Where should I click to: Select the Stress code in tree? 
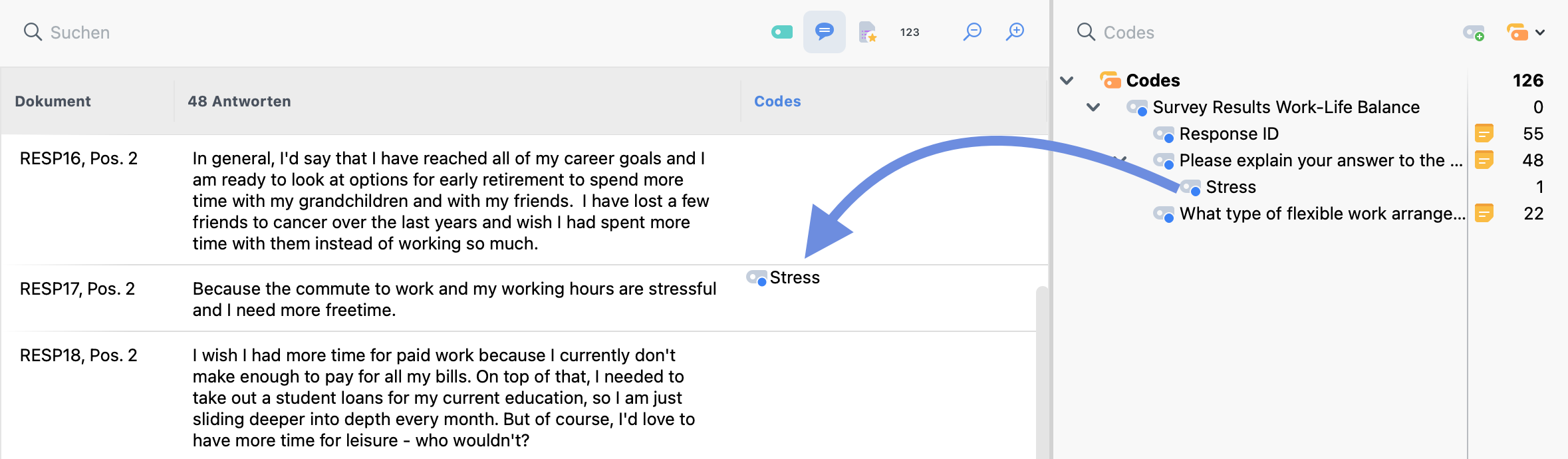1230,187
